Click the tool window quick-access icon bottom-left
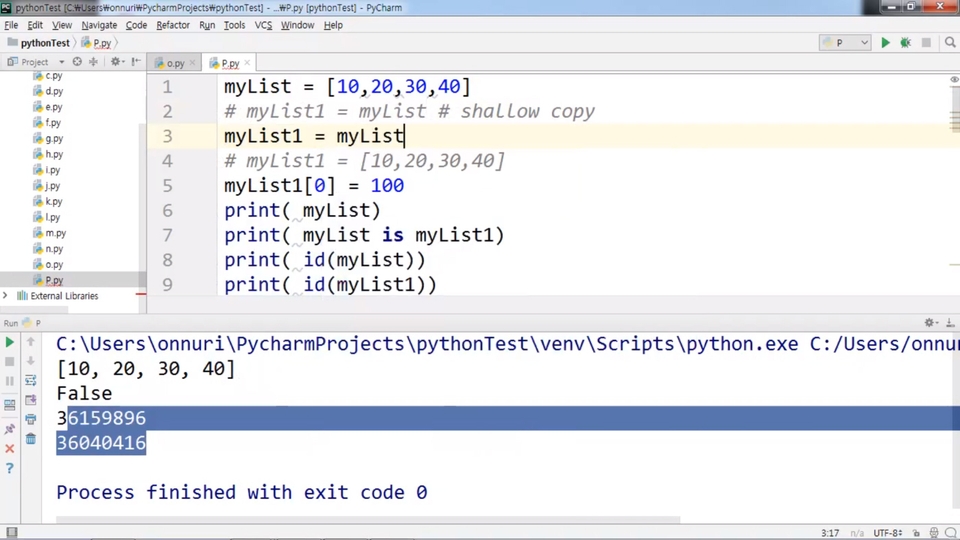960x540 pixels. 11,533
